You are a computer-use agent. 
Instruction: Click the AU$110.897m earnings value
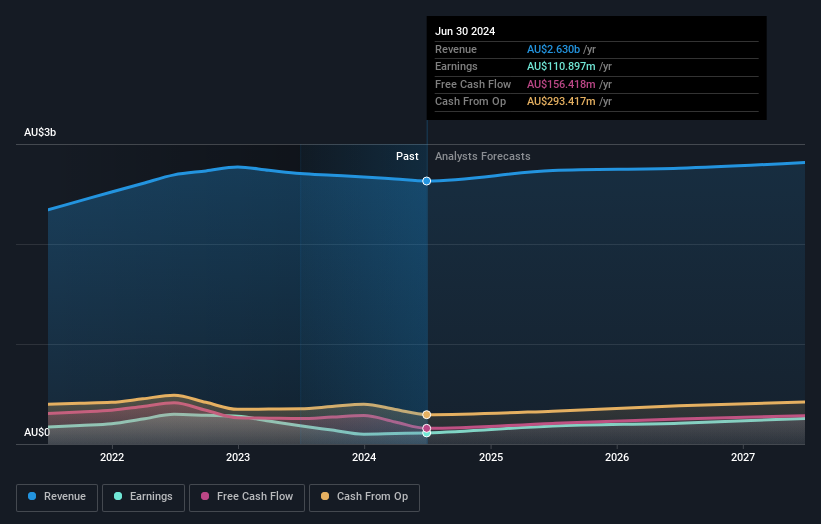point(561,66)
